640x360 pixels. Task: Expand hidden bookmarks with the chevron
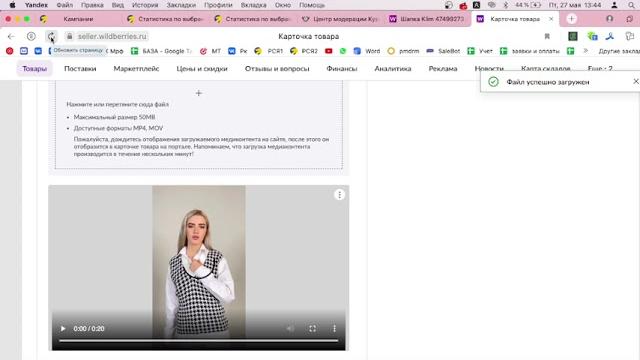click(586, 51)
